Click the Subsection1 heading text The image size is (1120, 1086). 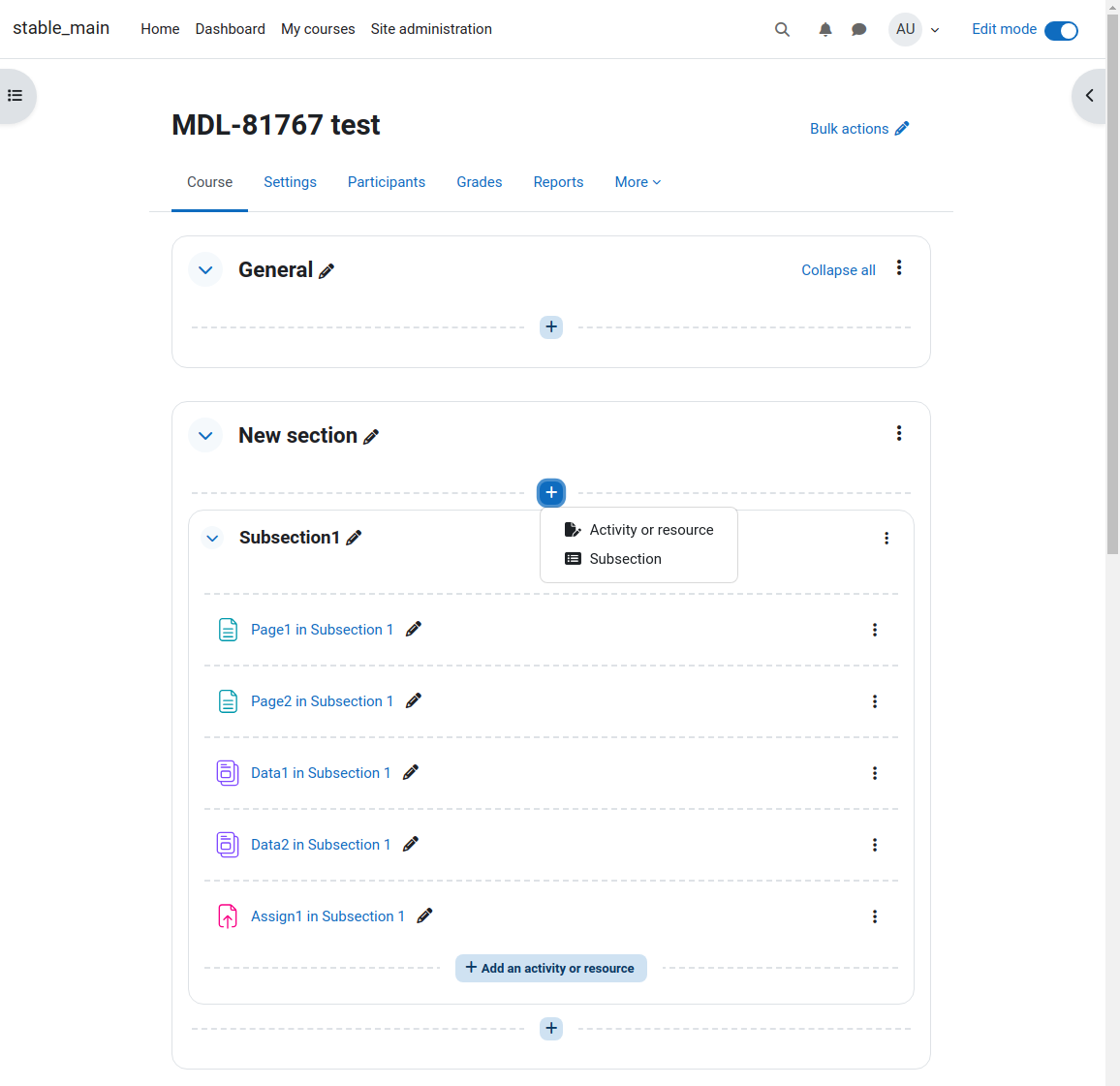coord(290,538)
